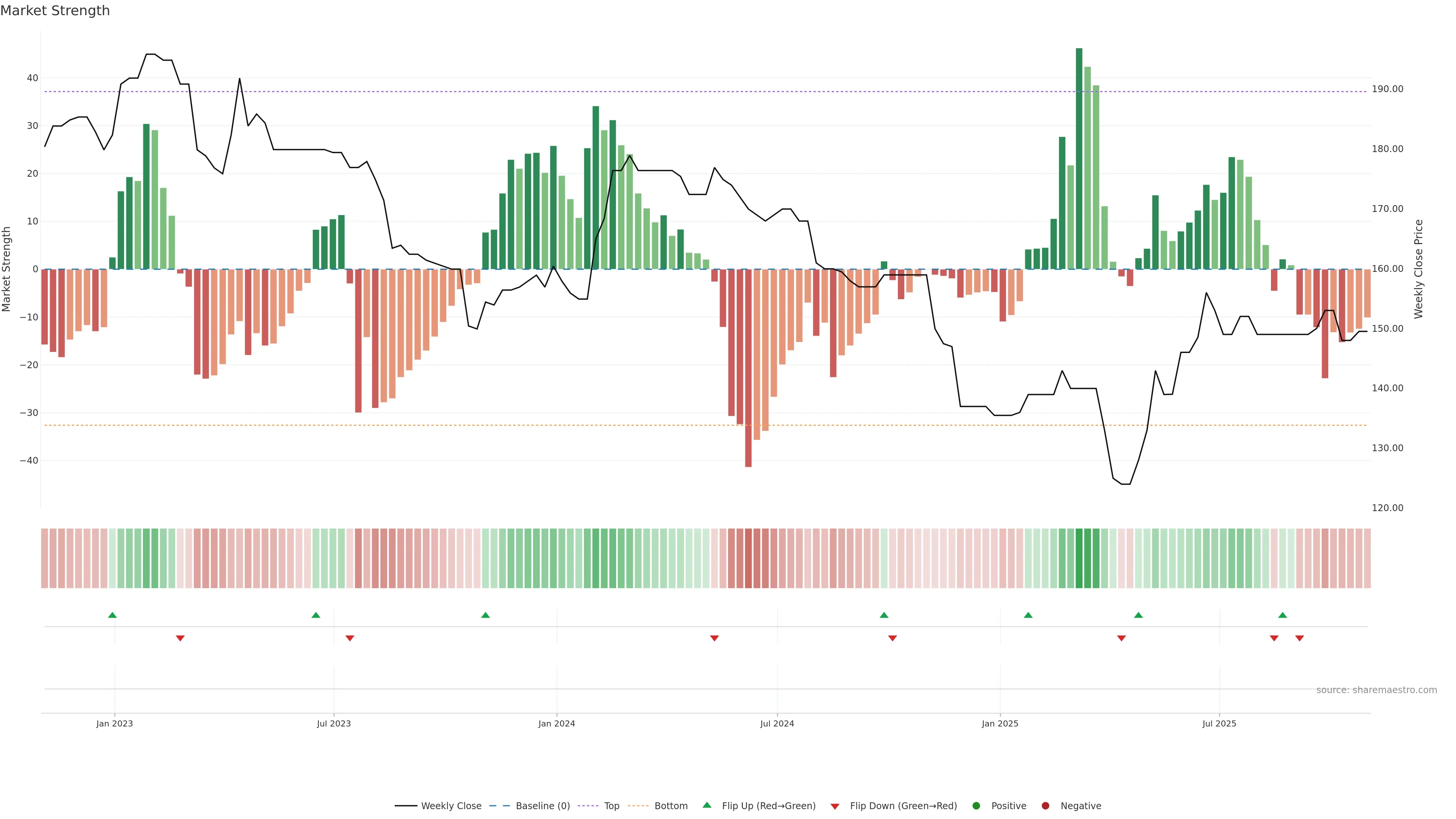Click the tallest green bar in early 2025

(1079, 158)
